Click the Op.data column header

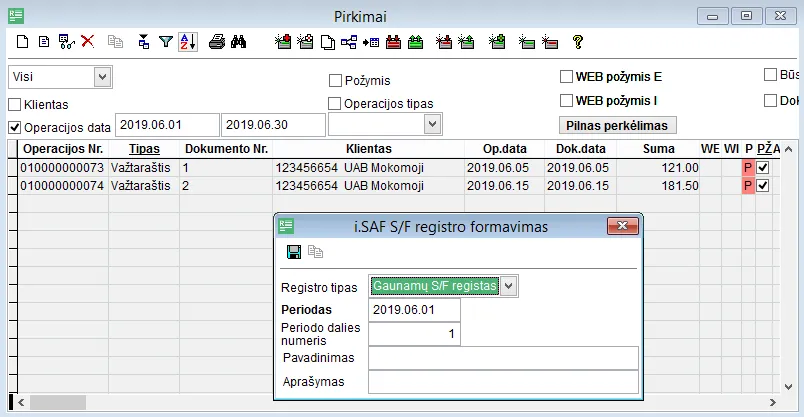[505, 149]
